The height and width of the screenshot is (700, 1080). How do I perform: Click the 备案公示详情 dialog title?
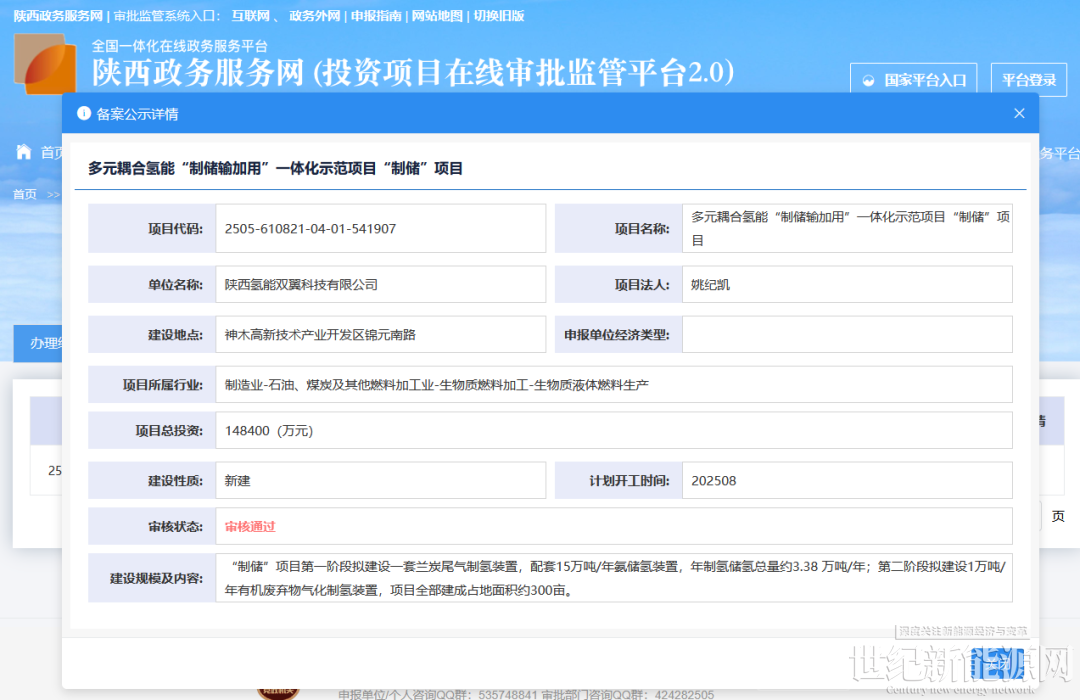pyautogui.click(x=137, y=114)
